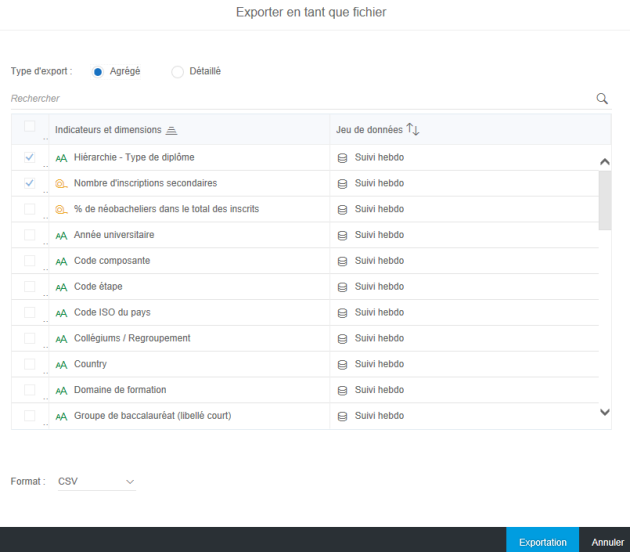The image size is (630, 552).
Task: Click the dataset icon in Code étape row
Action: pyautogui.click(x=342, y=287)
